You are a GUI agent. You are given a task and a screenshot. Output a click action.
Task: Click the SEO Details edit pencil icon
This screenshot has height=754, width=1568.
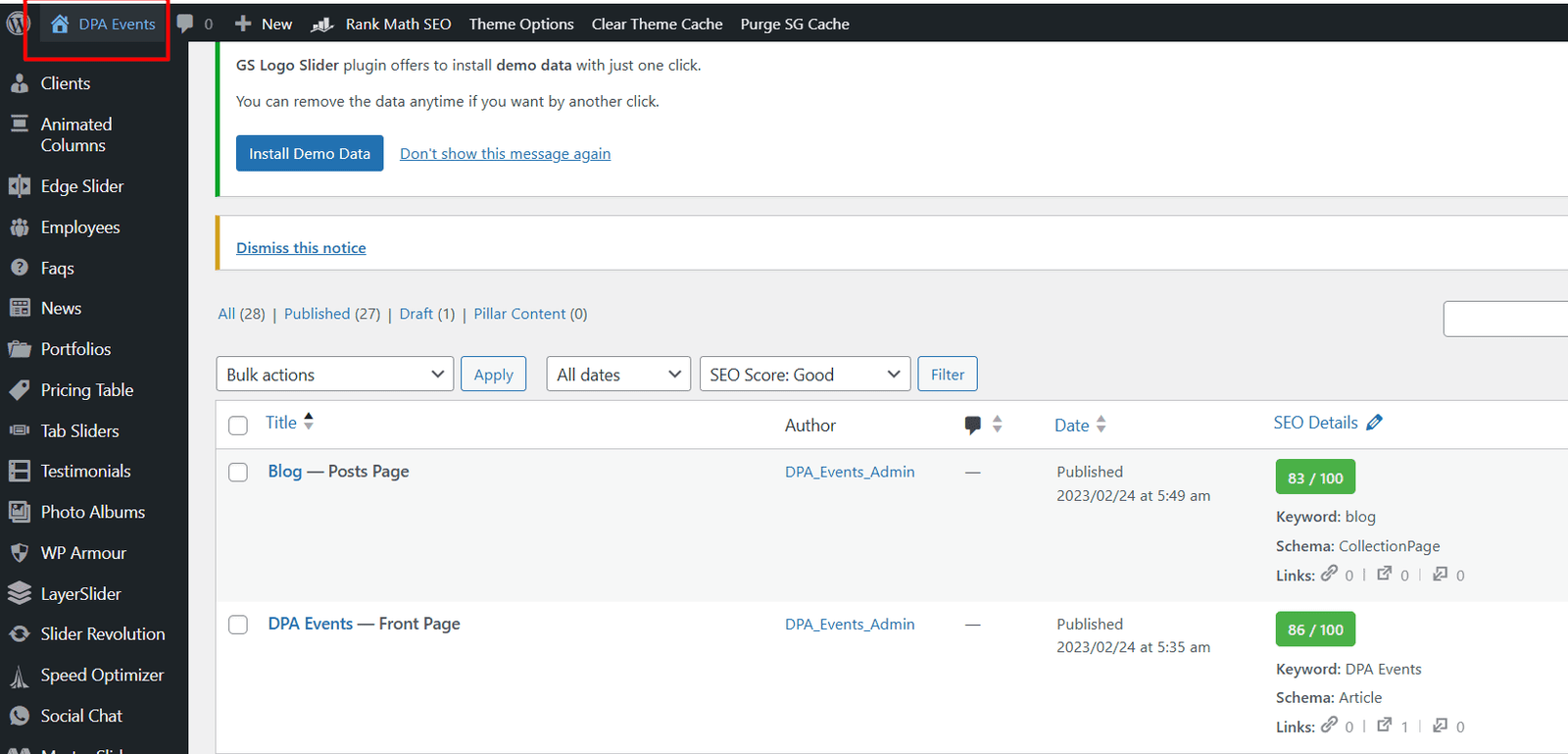pyautogui.click(x=1374, y=423)
